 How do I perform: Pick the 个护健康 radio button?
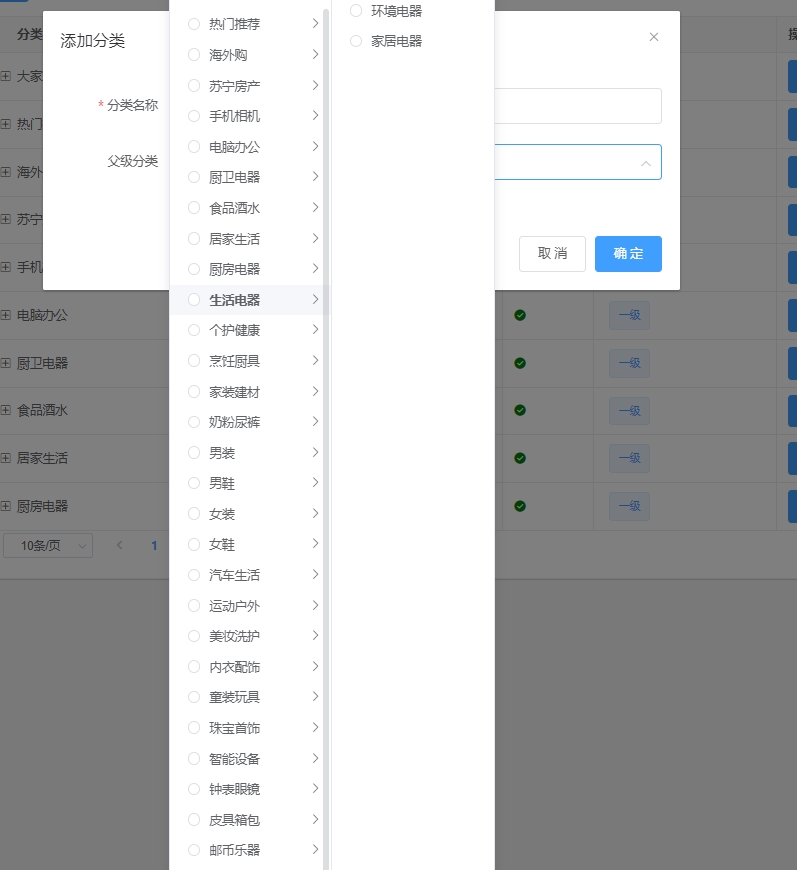[x=194, y=330]
